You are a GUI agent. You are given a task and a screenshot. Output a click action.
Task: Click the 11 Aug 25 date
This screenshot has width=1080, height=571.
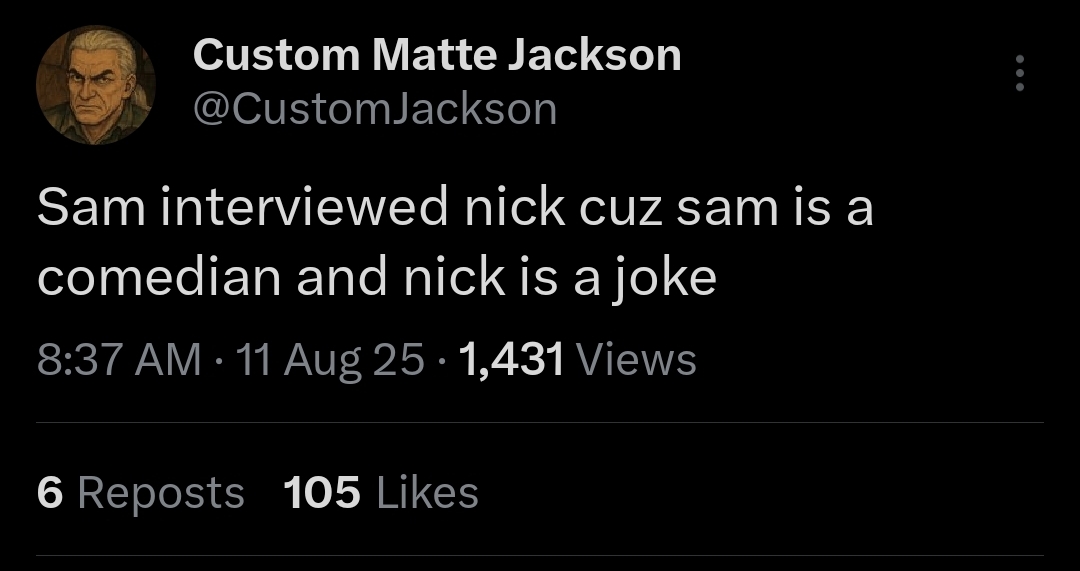click(x=330, y=359)
